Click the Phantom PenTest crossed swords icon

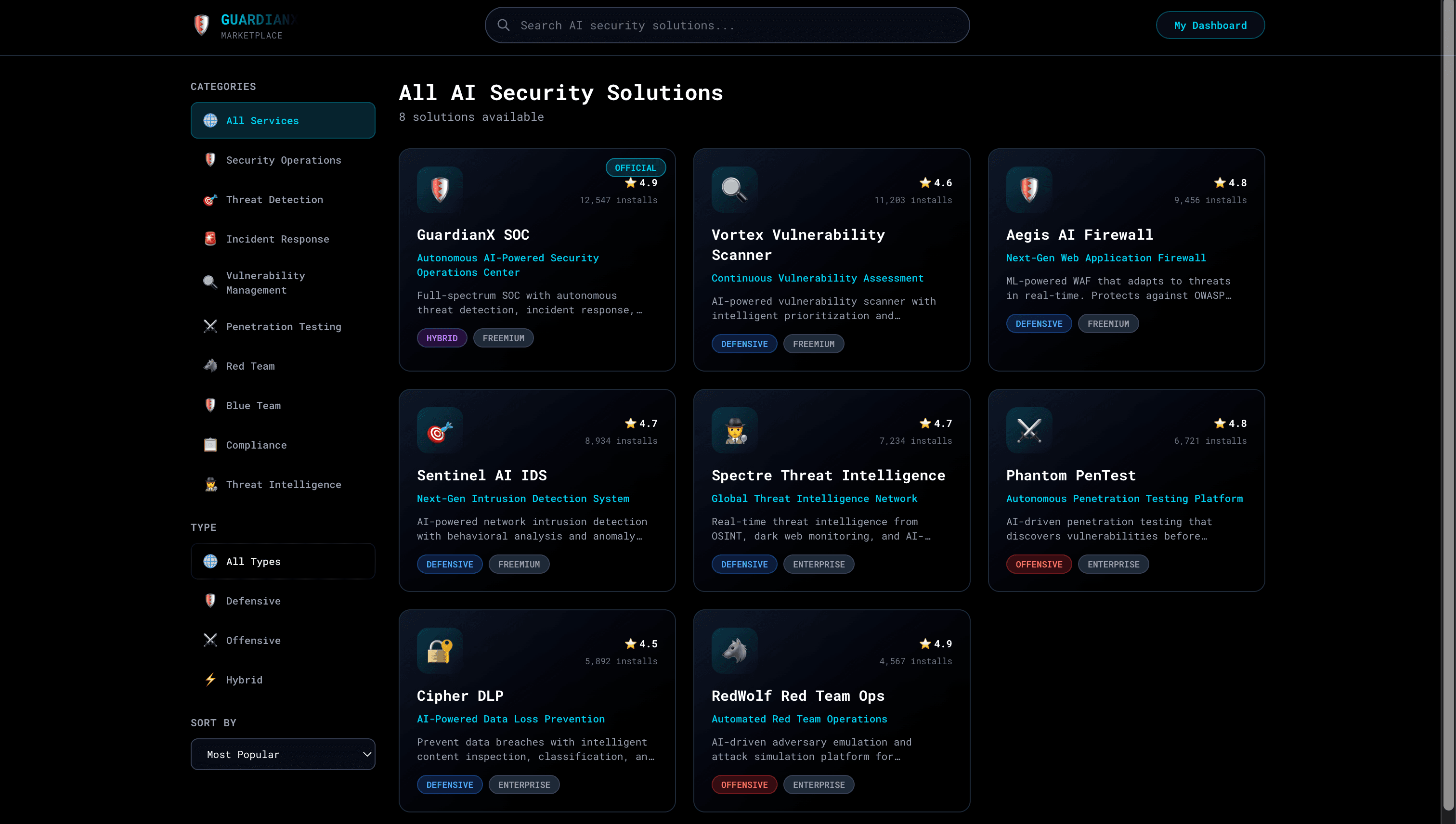tap(1028, 430)
